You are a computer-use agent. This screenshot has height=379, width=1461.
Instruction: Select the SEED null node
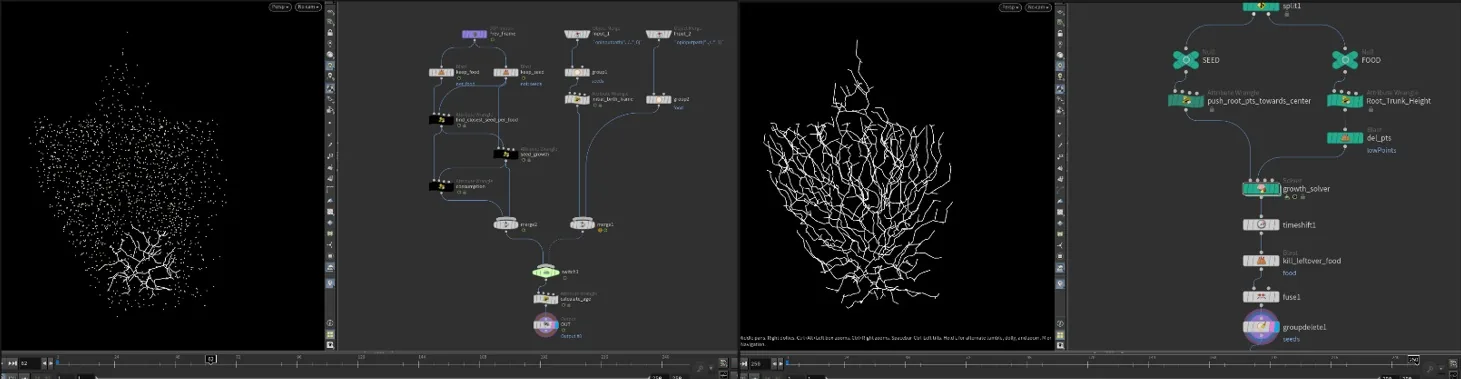(1185, 61)
